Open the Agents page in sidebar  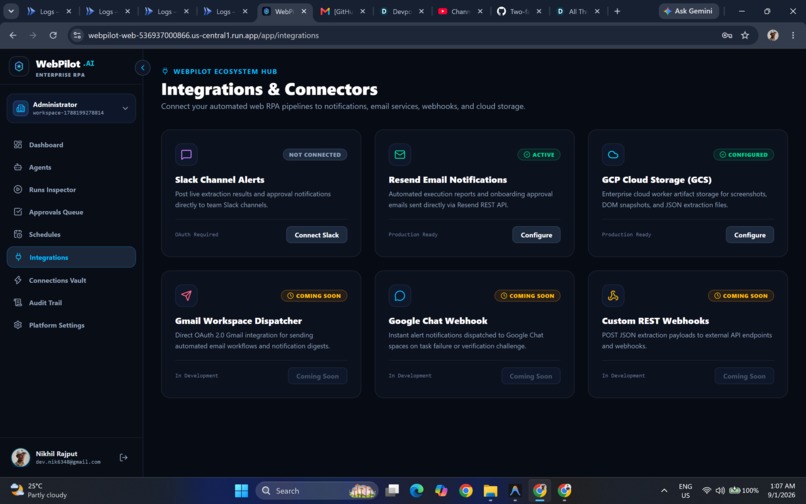[71, 167]
